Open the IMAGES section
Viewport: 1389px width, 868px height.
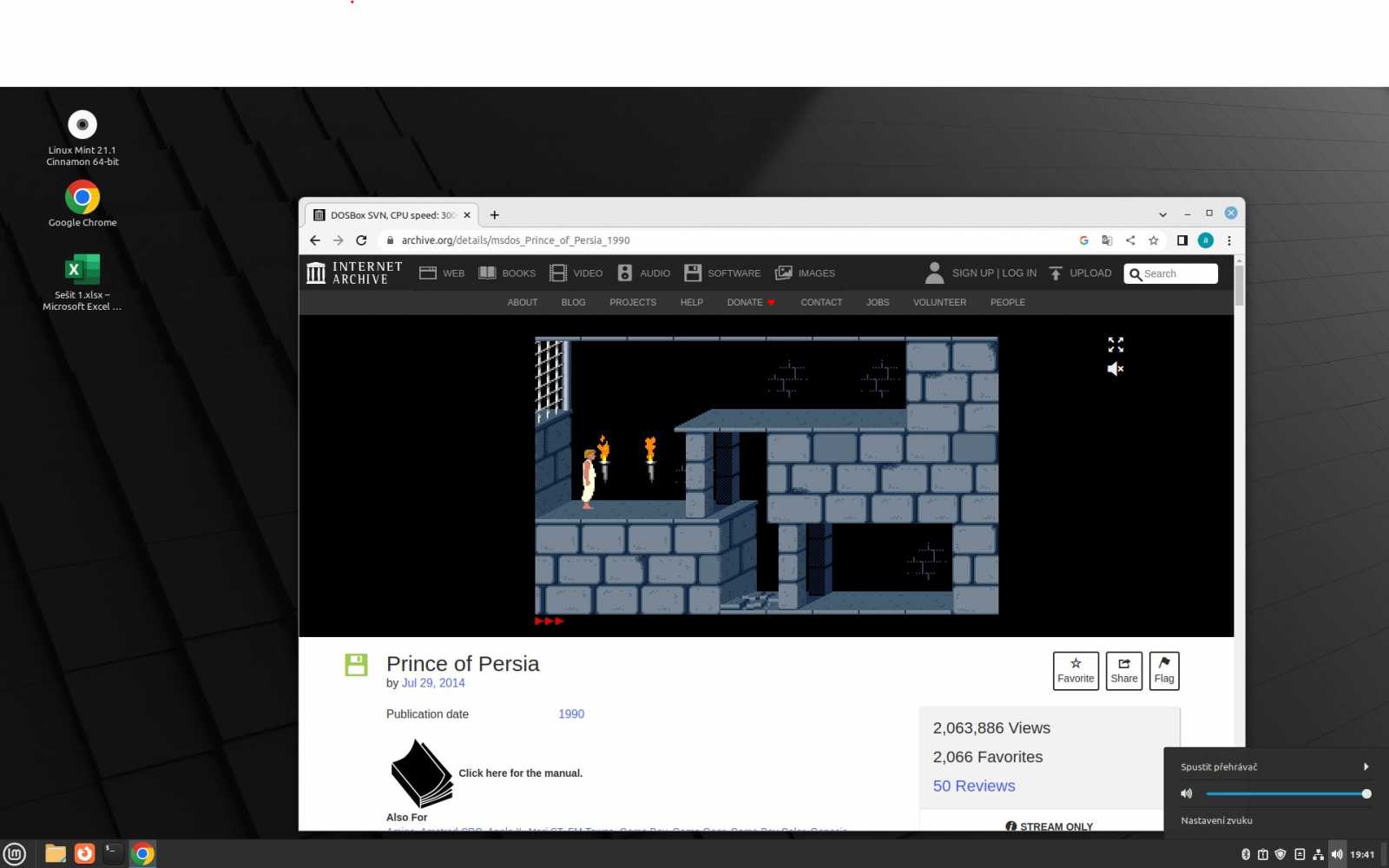click(x=805, y=273)
